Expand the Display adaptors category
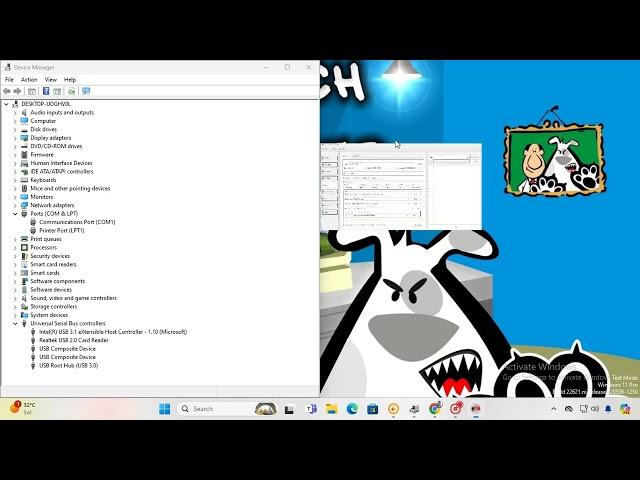This screenshot has width=640, height=480. point(16,138)
